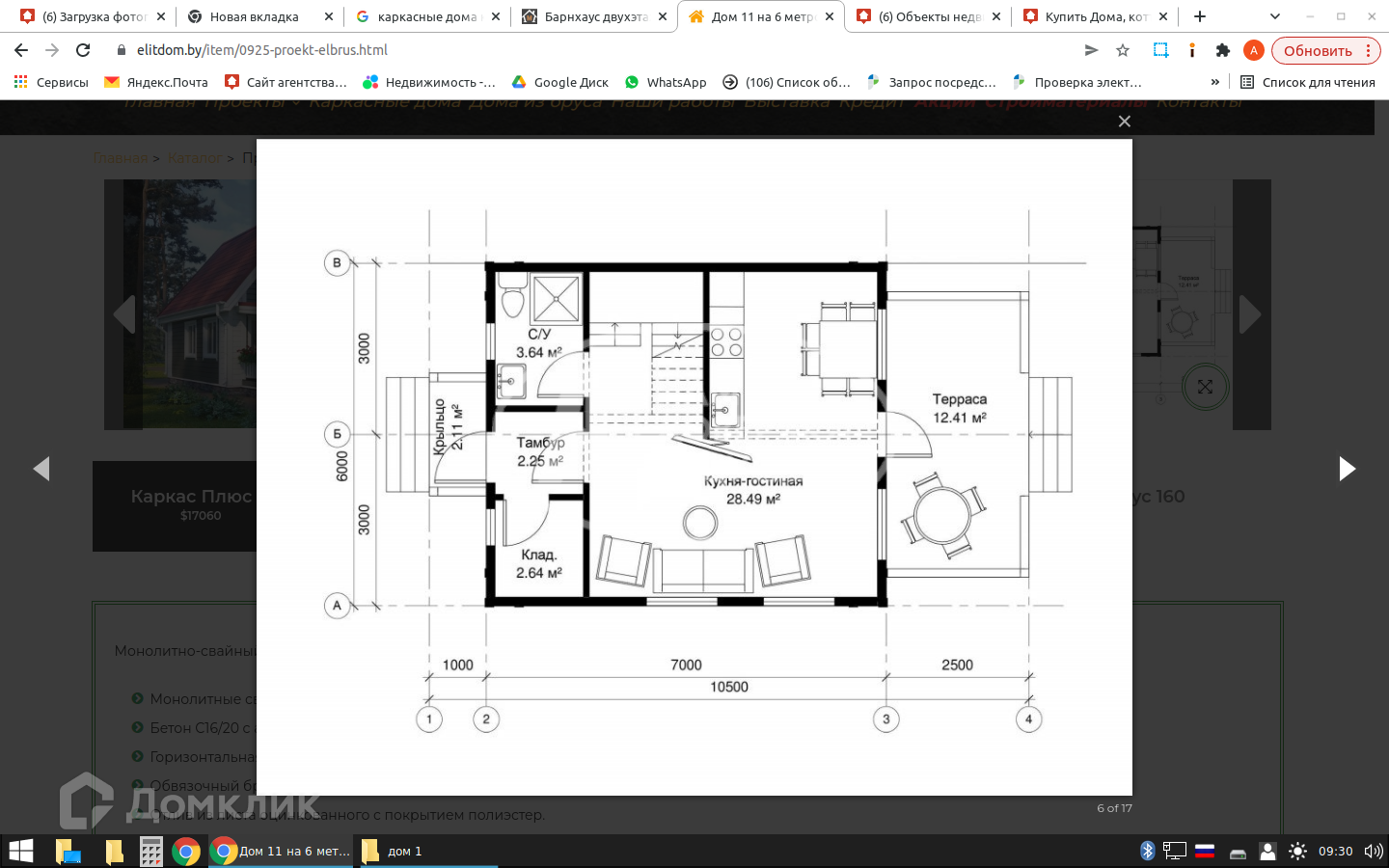Viewport: 1389px width, 868px height.
Task: Open a new browser tab
Action: [1200, 16]
